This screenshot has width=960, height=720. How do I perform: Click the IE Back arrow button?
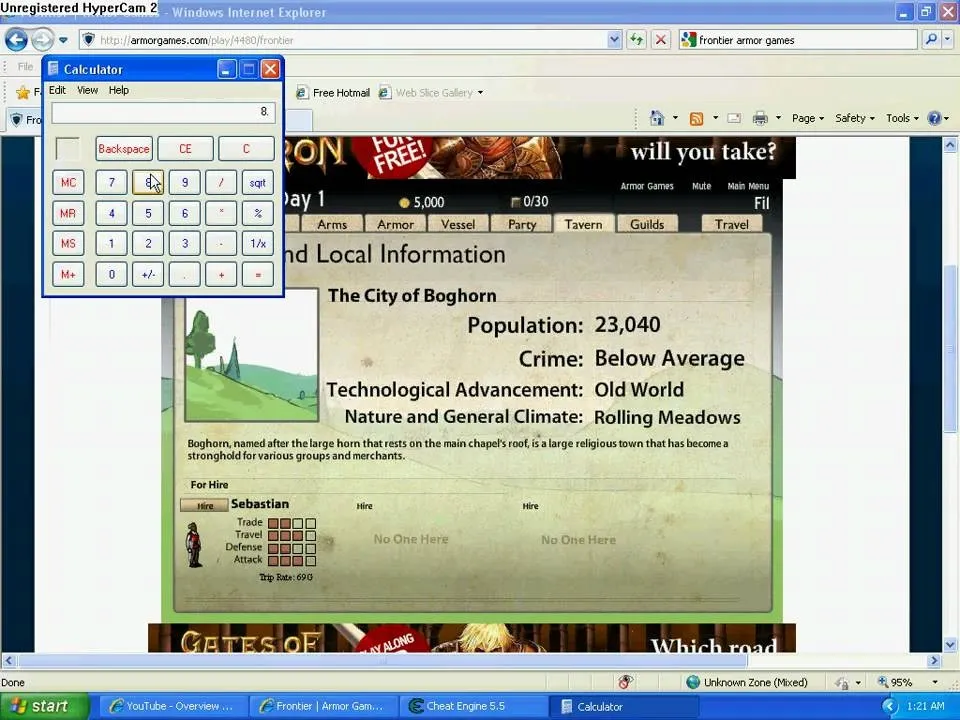tap(17, 40)
